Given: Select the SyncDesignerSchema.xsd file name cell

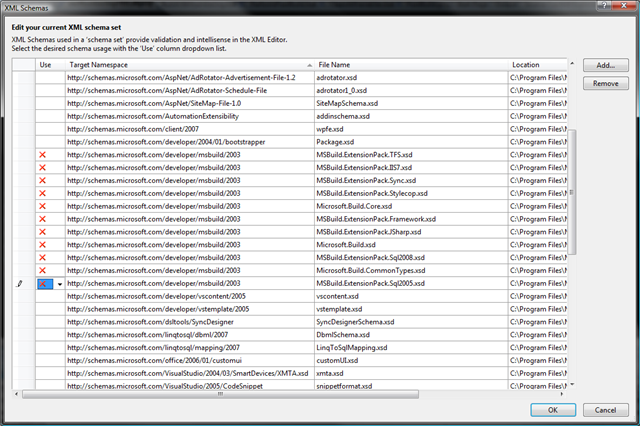Looking at the screenshot, I should click(x=411, y=322).
